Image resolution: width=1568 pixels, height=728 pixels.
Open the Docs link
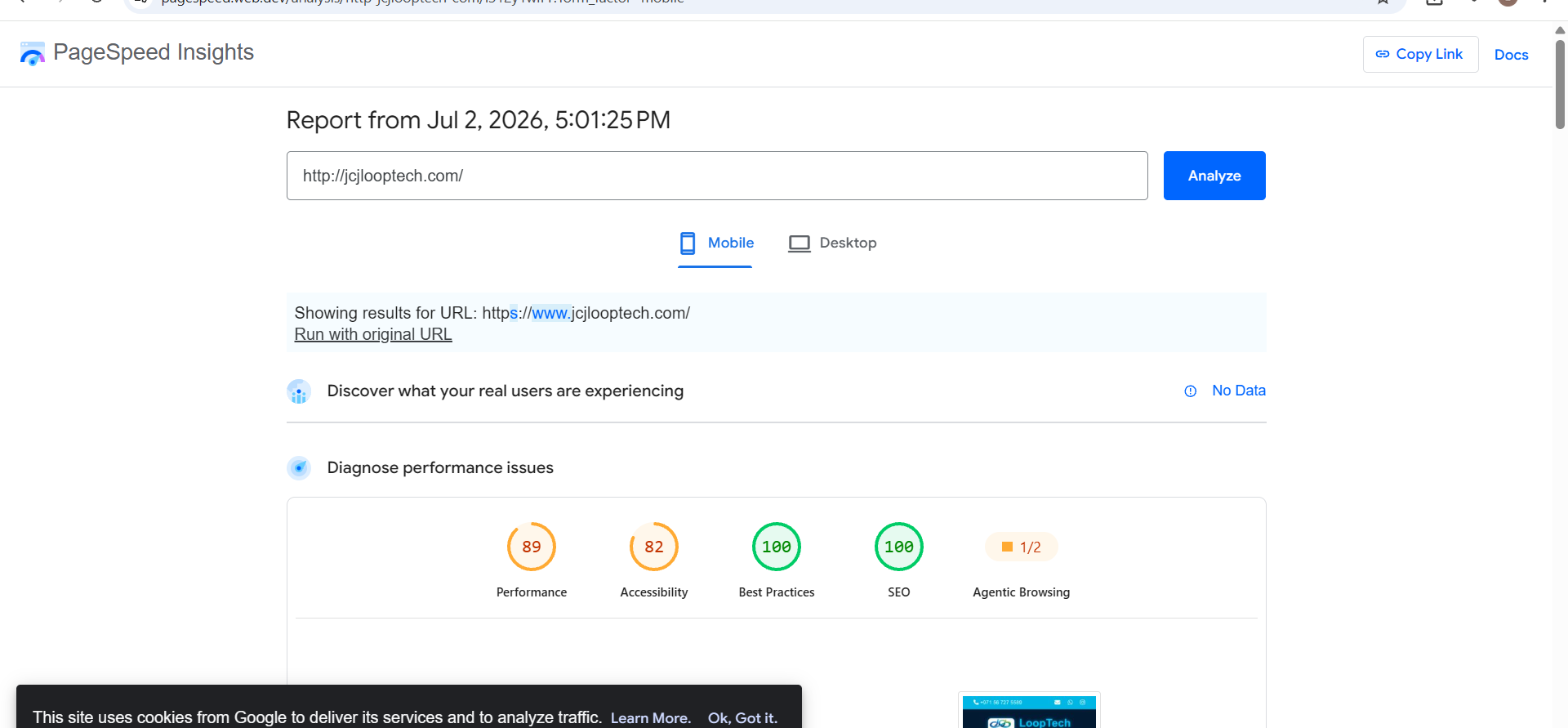tap(1511, 55)
